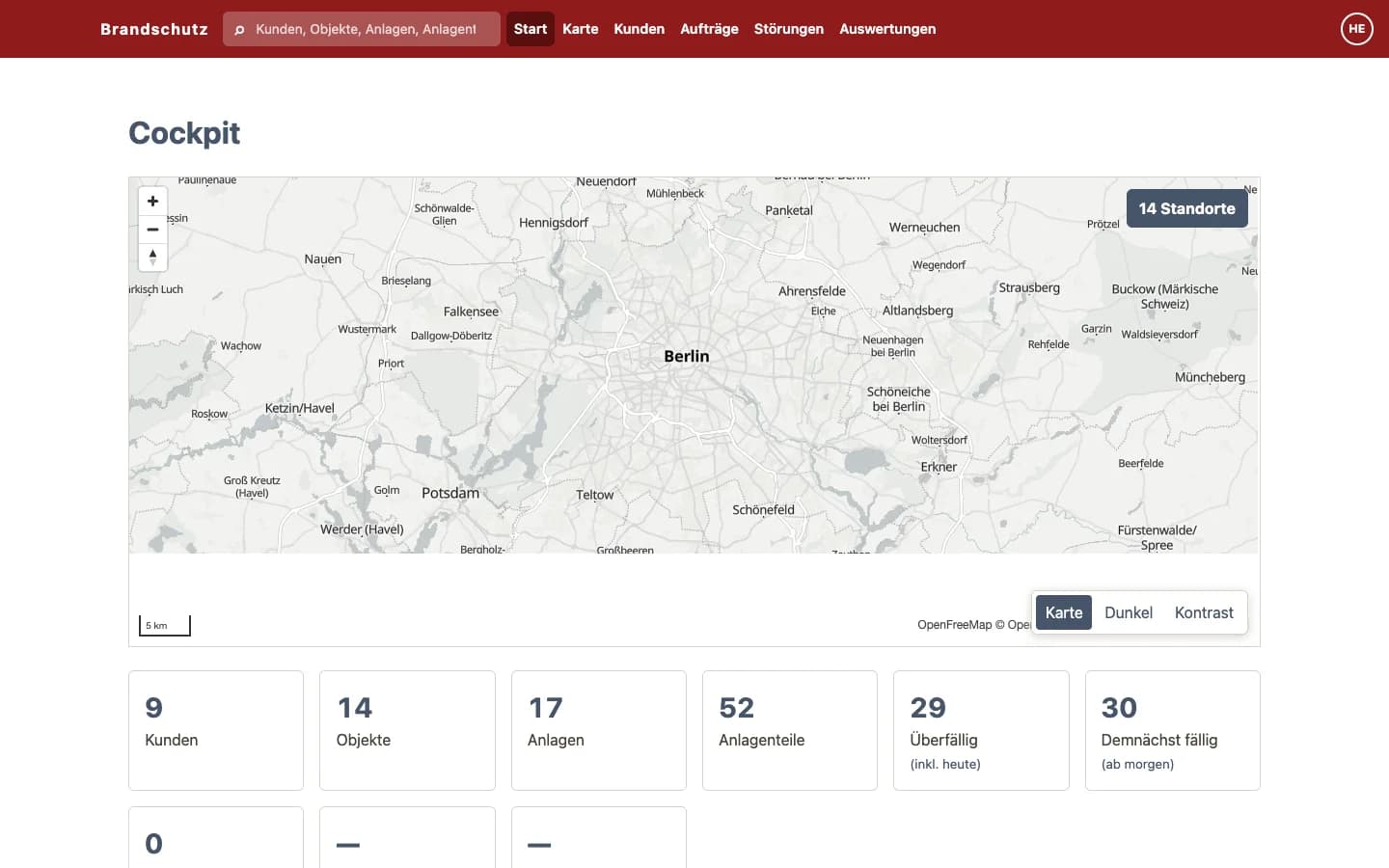Click the Nauen map label
Screen dimensions: 1389x868
pyautogui.click(x=323, y=259)
